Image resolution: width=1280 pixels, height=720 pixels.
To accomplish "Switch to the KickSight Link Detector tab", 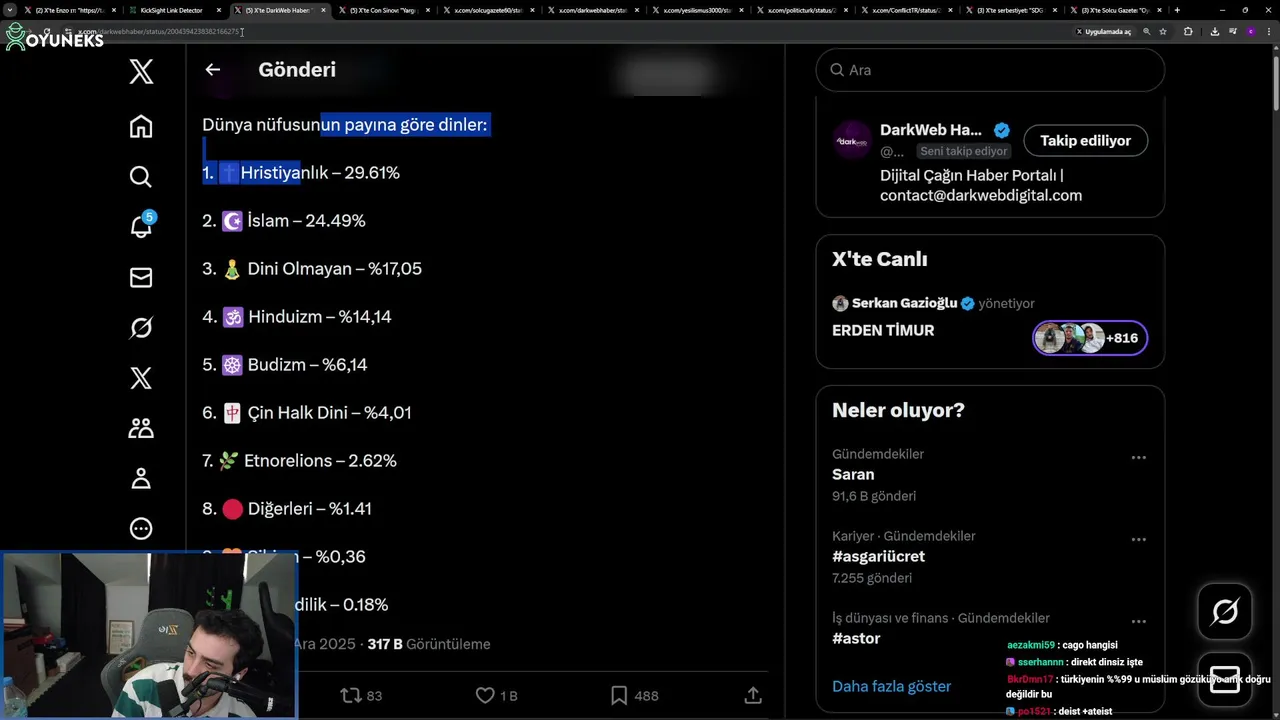I will click(x=171, y=10).
